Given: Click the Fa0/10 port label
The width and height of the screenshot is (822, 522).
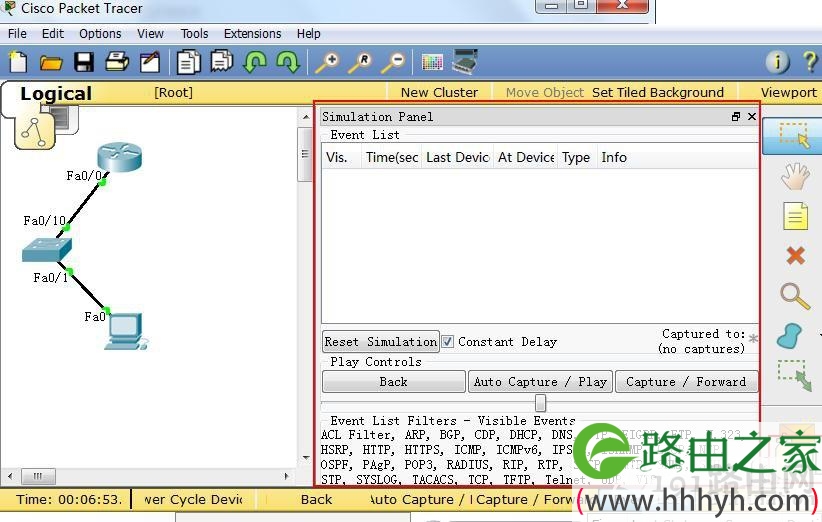Looking at the screenshot, I should coord(45,221).
